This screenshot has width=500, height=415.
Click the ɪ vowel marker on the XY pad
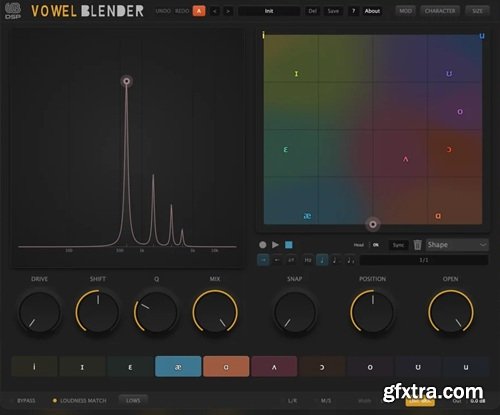296,74
